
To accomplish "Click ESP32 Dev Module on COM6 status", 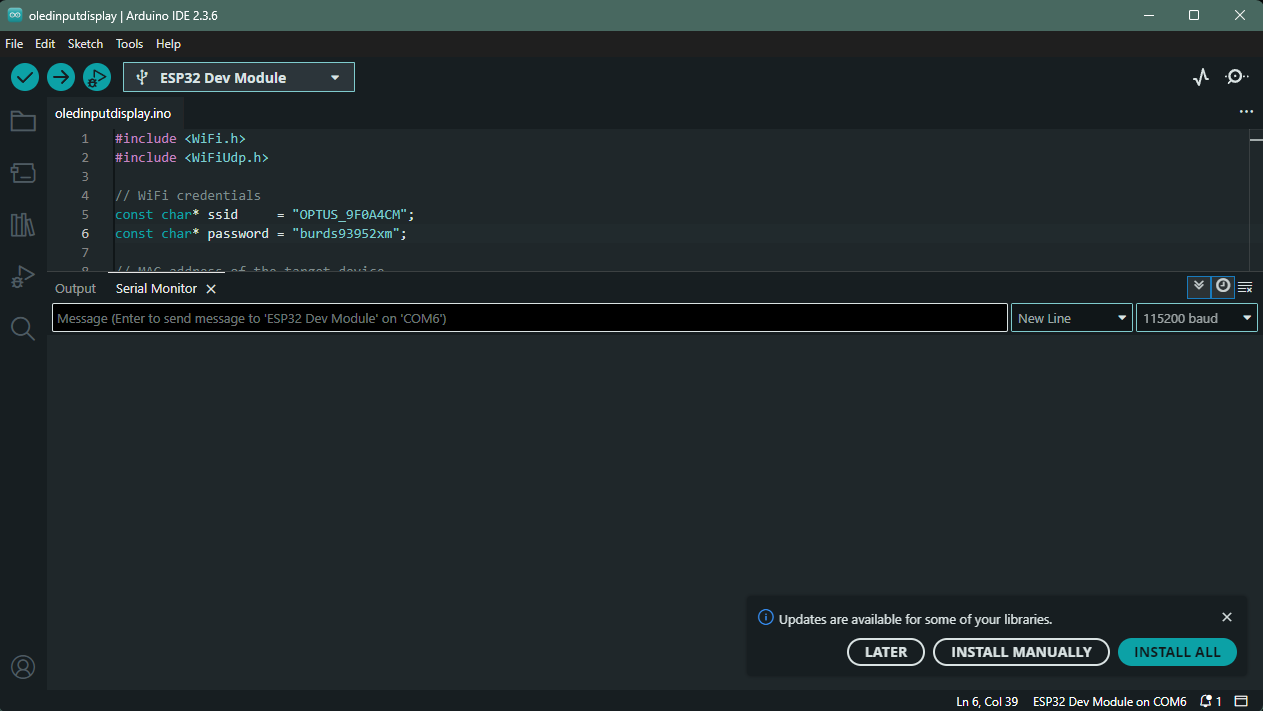I will pyautogui.click(x=1109, y=701).
